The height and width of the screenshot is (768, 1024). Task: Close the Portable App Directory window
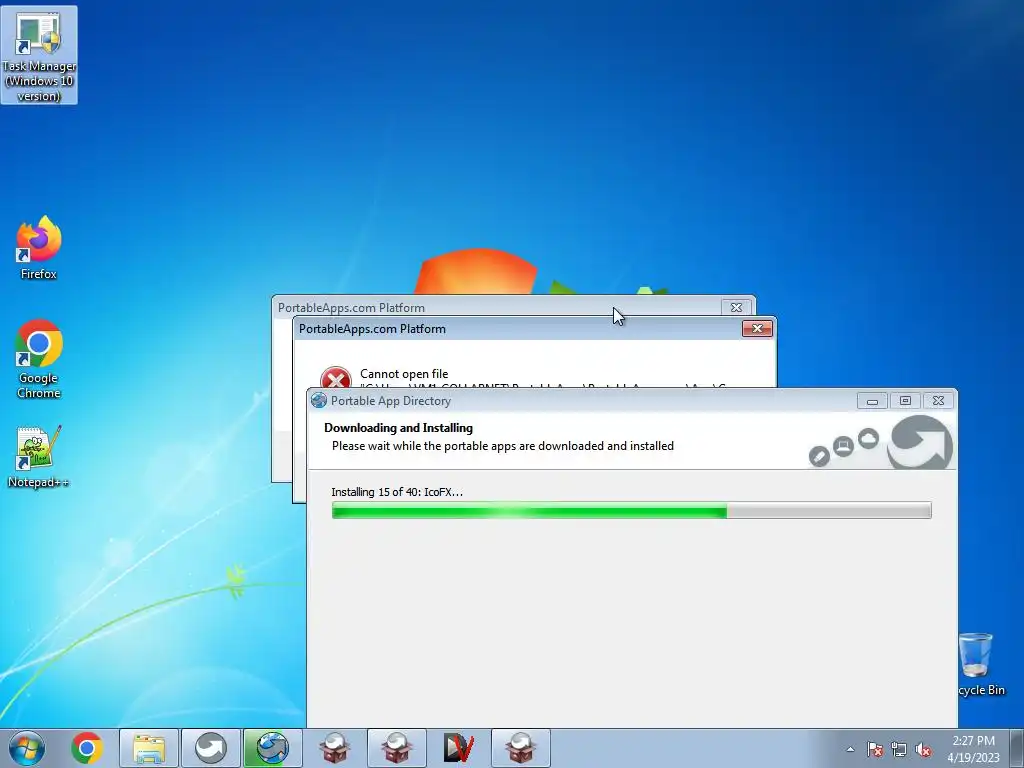(938, 401)
